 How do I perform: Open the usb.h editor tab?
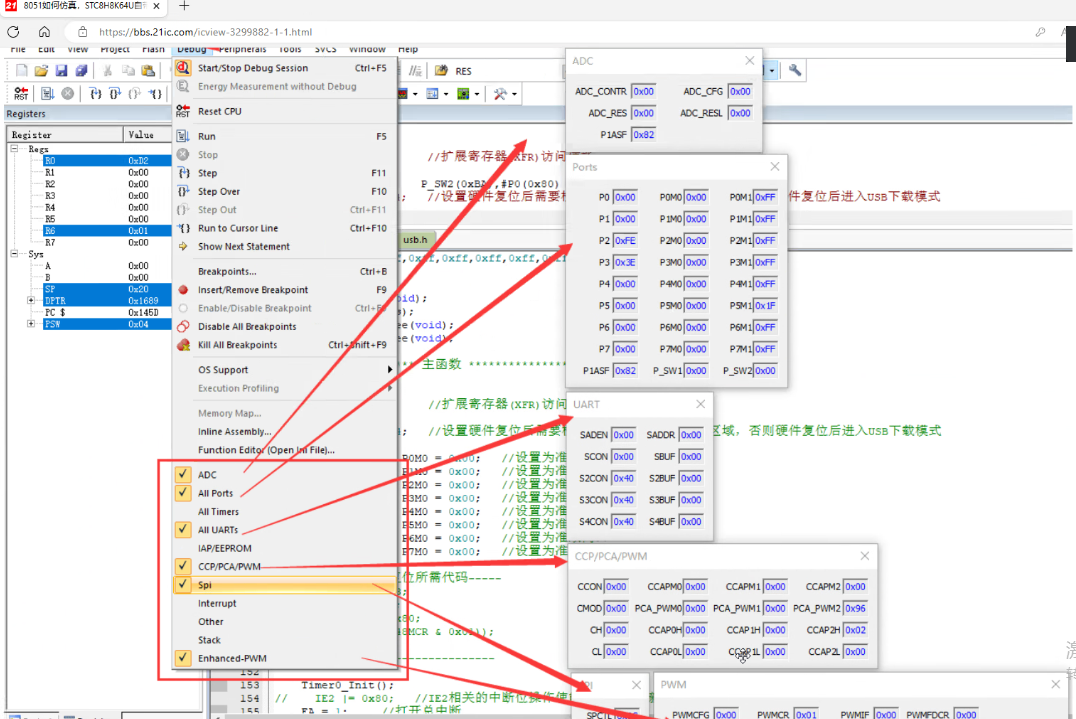pos(415,239)
